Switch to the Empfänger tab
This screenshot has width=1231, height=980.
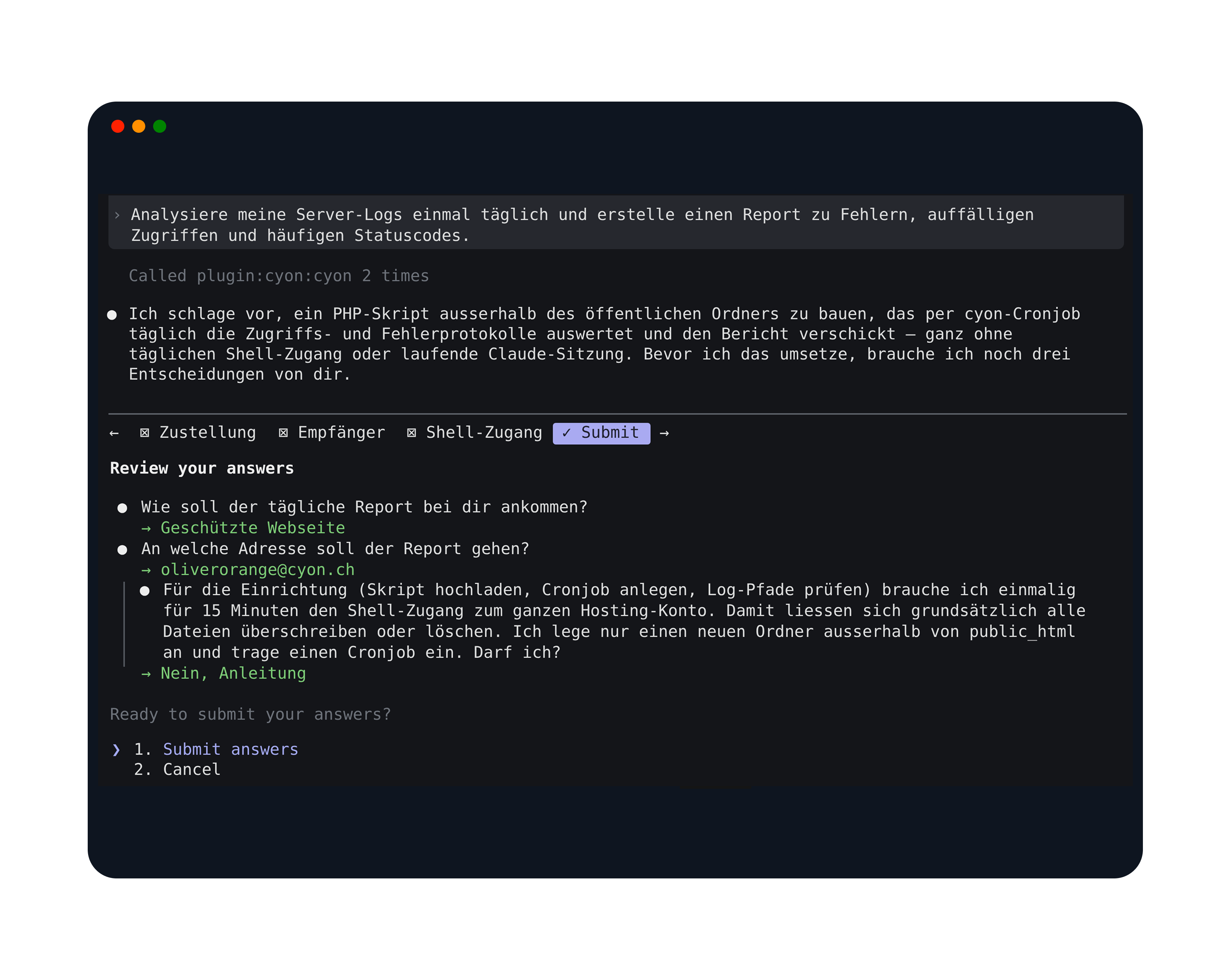[332, 433]
